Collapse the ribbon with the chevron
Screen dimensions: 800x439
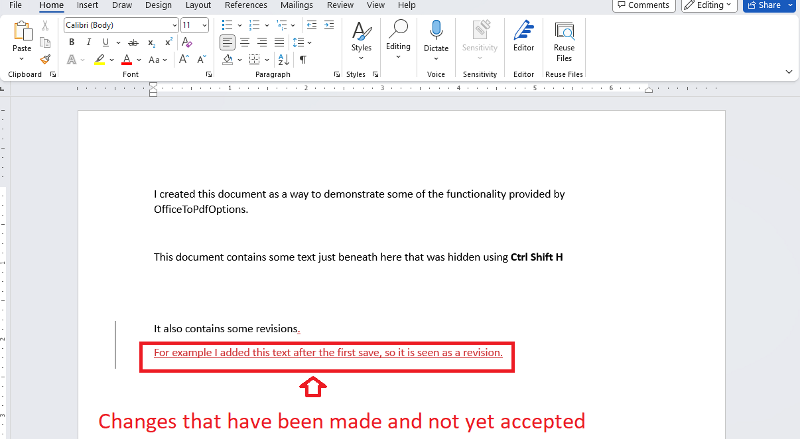[x=789, y=71]
